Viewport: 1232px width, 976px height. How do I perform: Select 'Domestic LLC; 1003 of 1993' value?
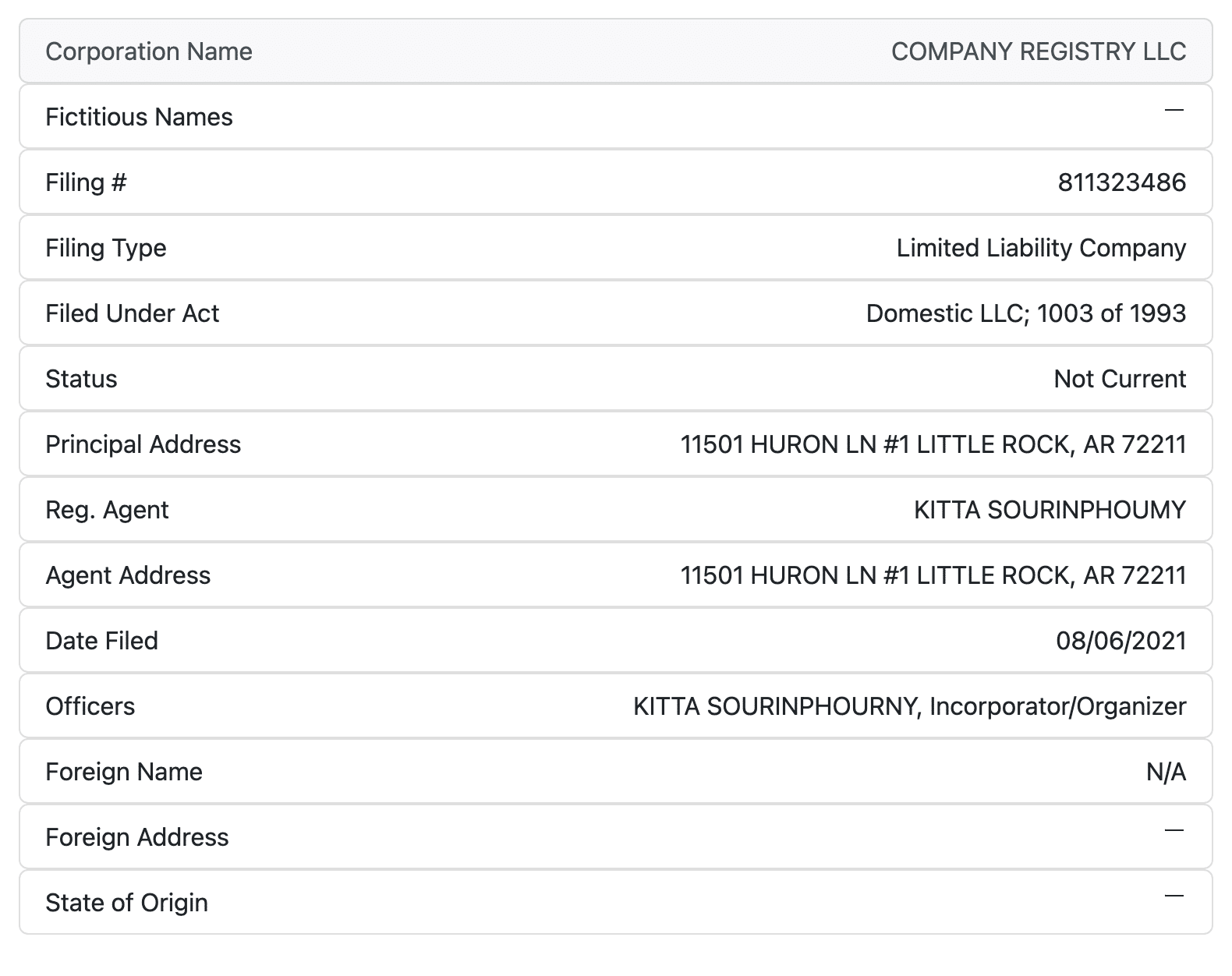coord(1026,313)
